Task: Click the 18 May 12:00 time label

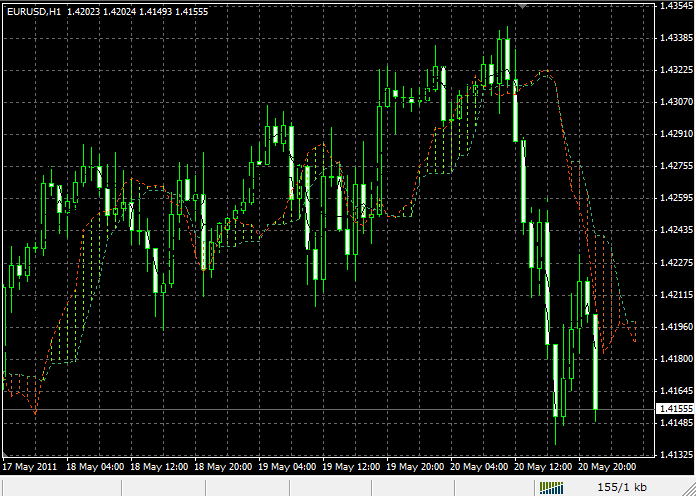Action: (x=159, y=467)
